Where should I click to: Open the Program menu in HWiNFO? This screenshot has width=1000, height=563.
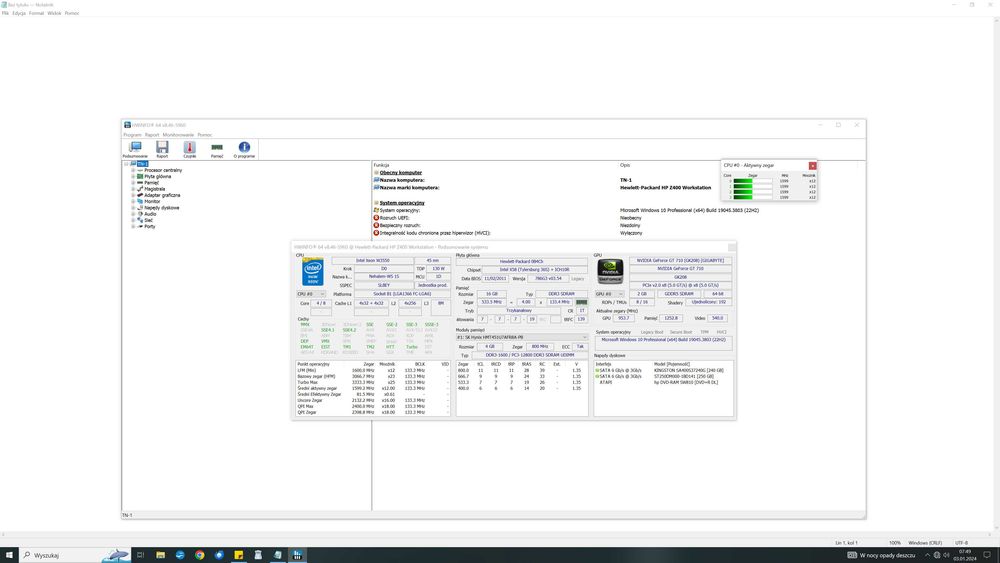pos(132,135)
